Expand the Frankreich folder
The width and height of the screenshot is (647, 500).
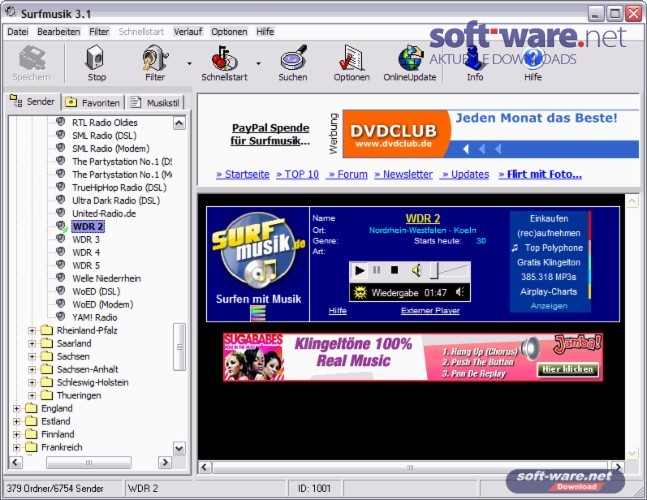pyautogui.click(x=16, y=448)
